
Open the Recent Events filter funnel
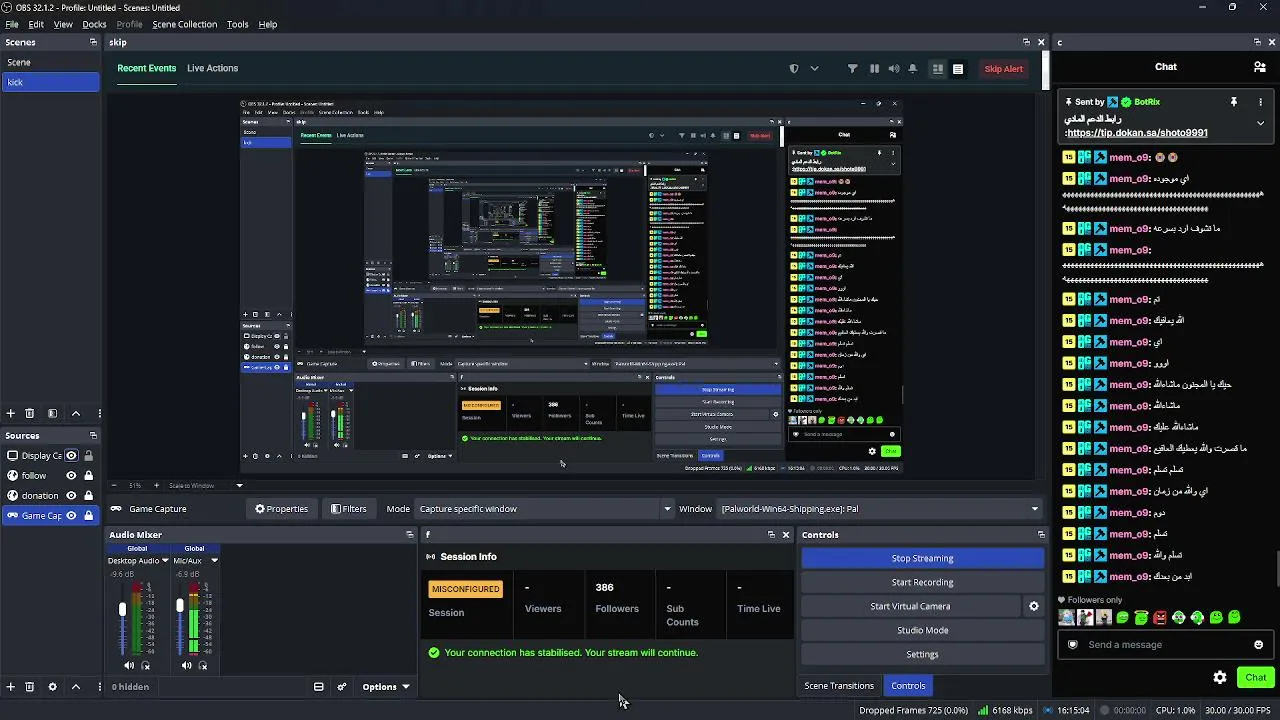[852, 69]
